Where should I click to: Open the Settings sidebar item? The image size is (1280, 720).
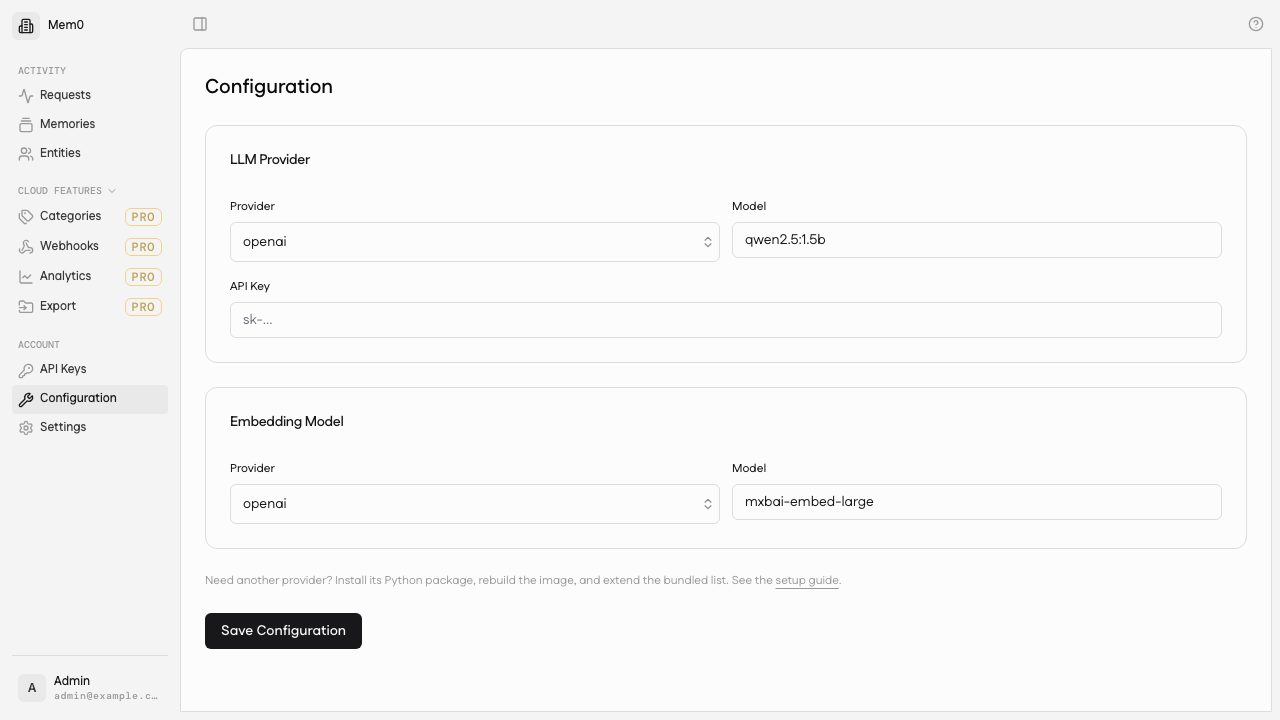[x=90, y=427]
